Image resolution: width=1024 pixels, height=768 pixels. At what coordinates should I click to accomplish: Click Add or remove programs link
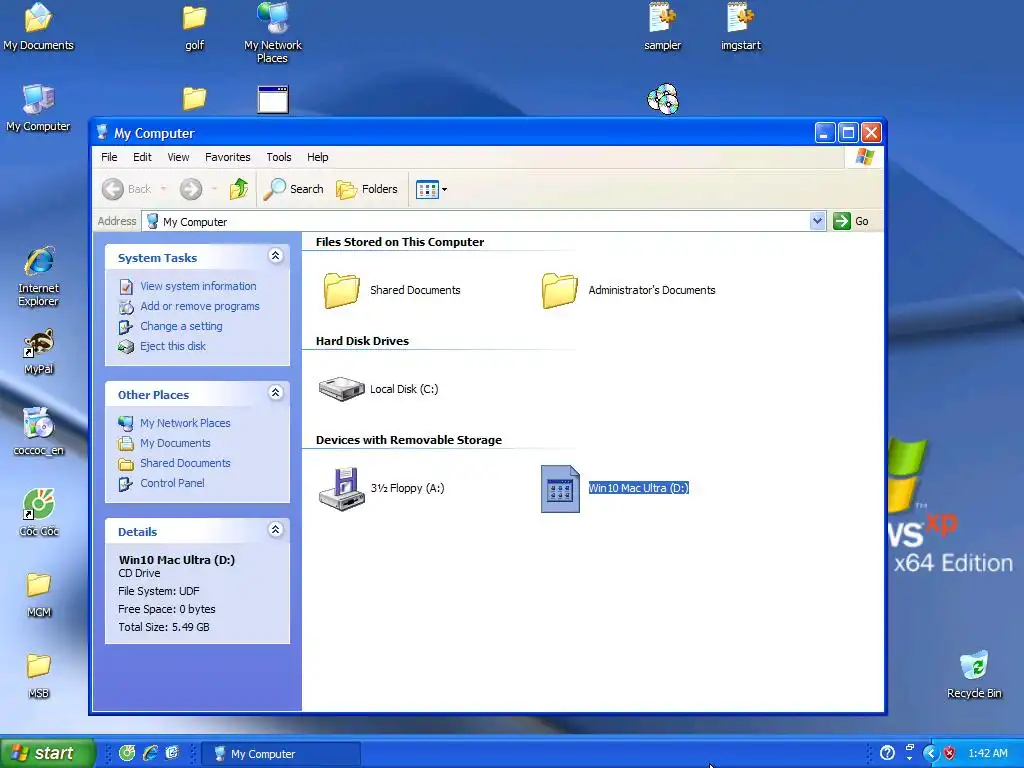[x=200, y=306]
